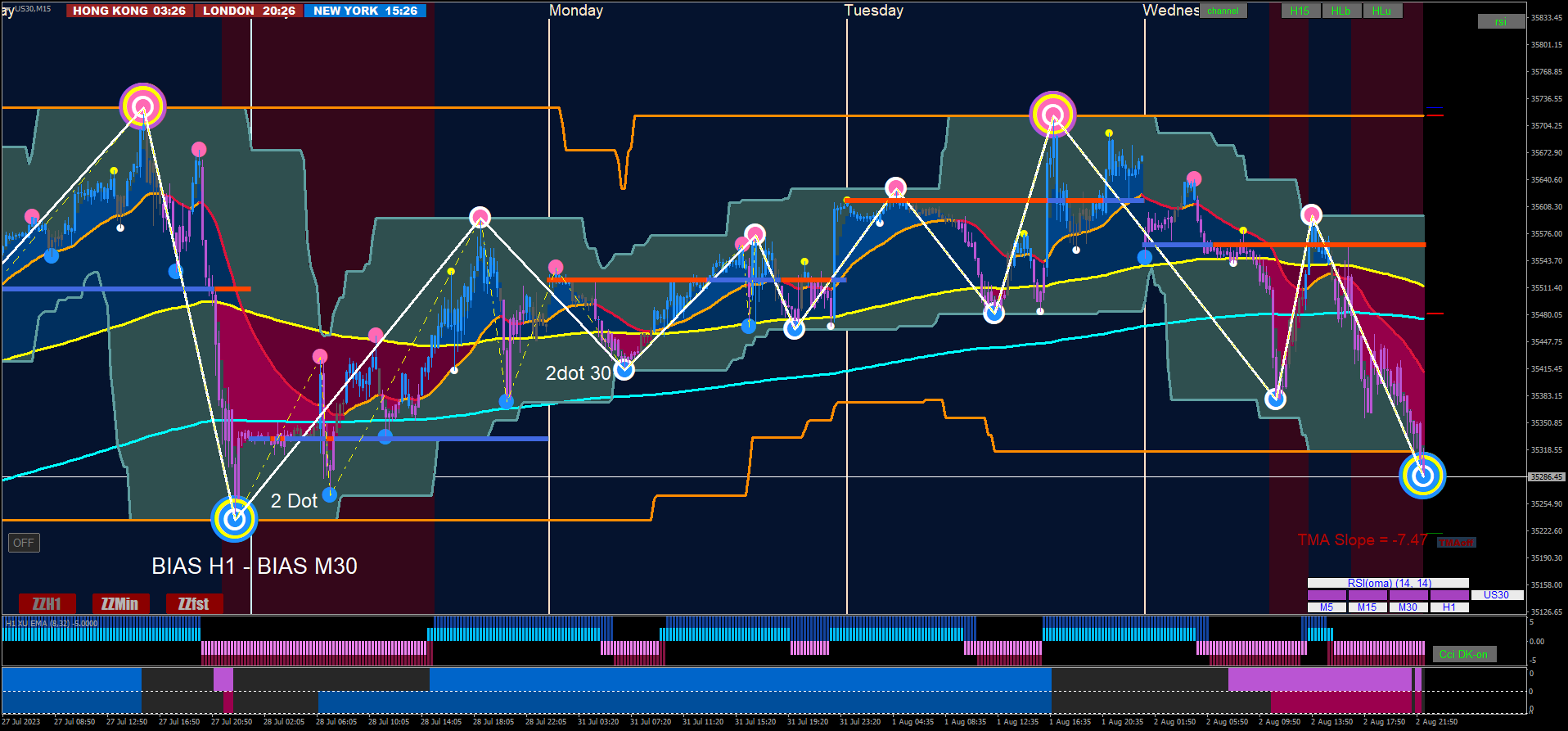This screenshot has height=731, width=1568.
Task: Click the '2 Dot' chart label
Action: pyautogui.click(x=294, y=501)
